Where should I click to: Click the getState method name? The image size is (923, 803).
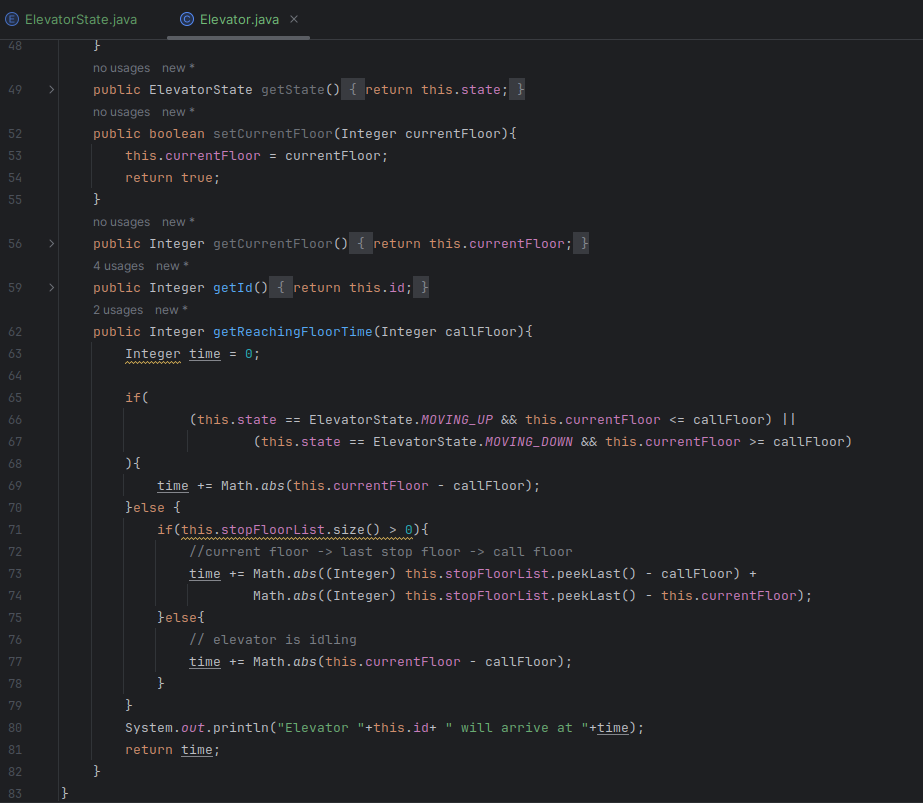tap(293, 89)
